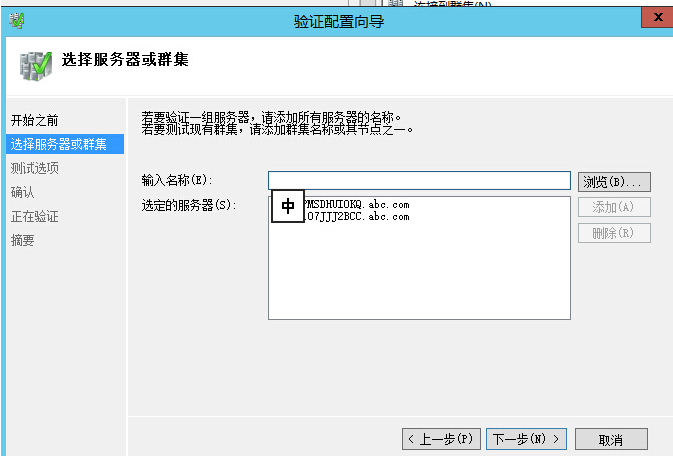Open the 测试选项 step
Screen dimensions: 673x456
(34, 168)
